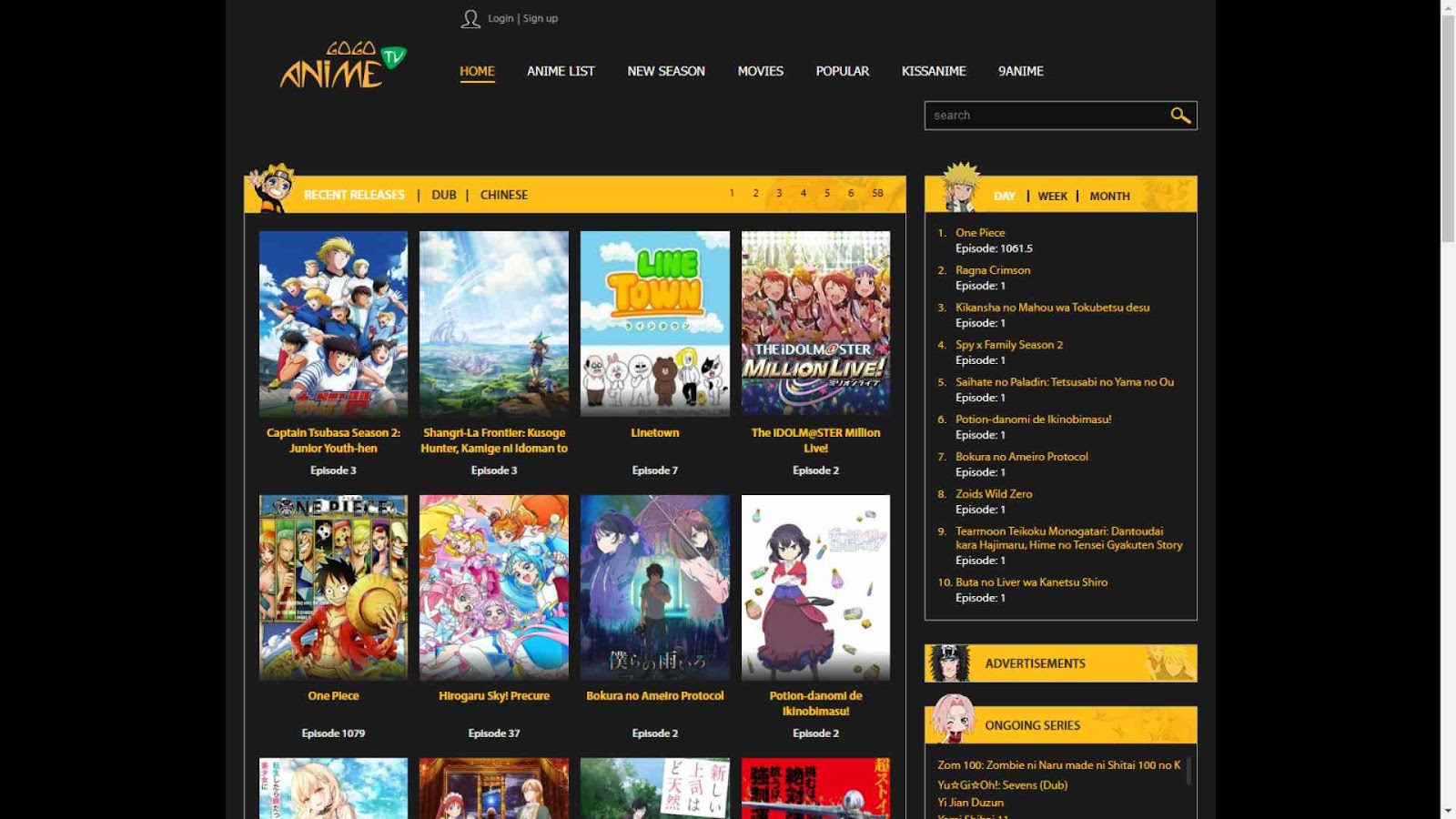
Task: Open the Movies menu item
Action: click(761, 71)
